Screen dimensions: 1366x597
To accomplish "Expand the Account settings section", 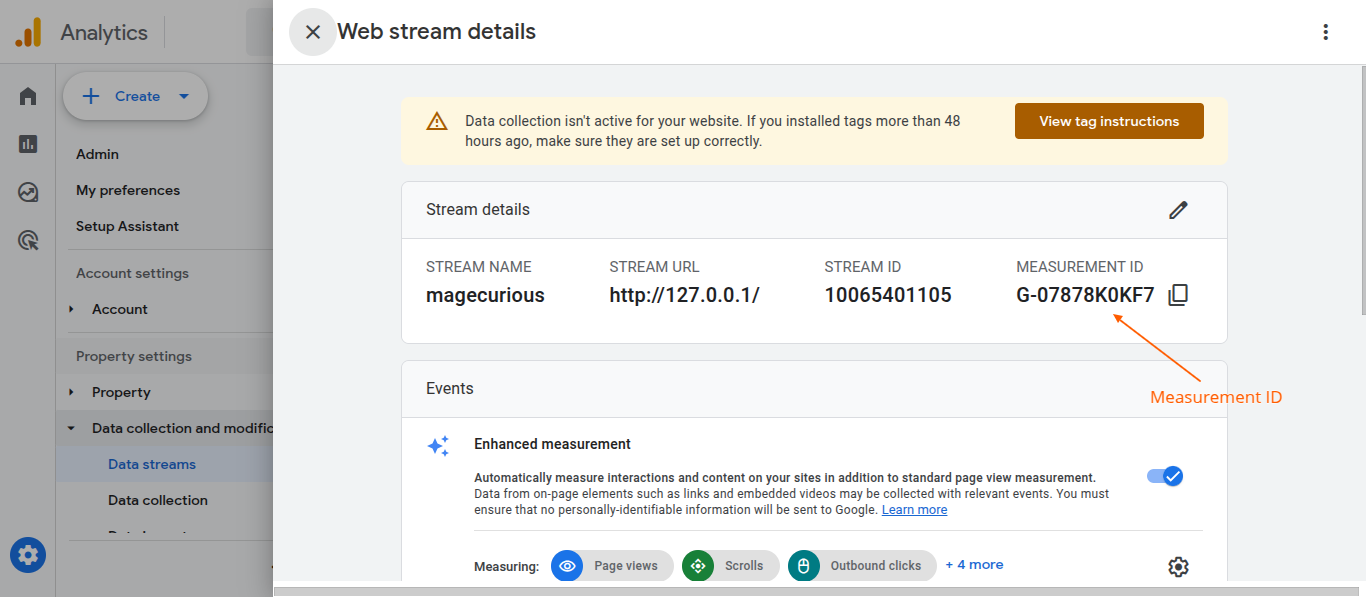I will pos(132,272).
